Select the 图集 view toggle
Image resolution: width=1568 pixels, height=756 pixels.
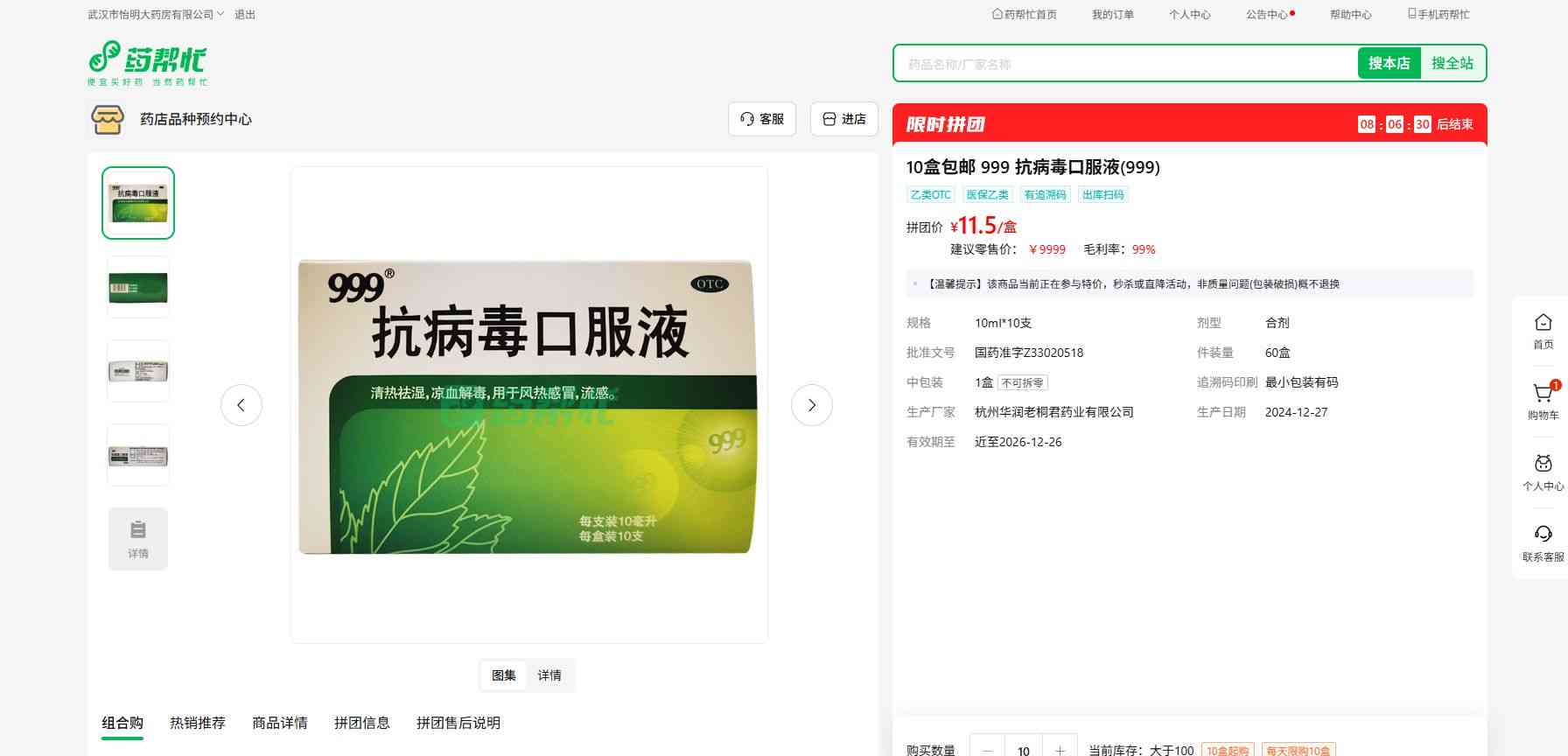point(504,675)
